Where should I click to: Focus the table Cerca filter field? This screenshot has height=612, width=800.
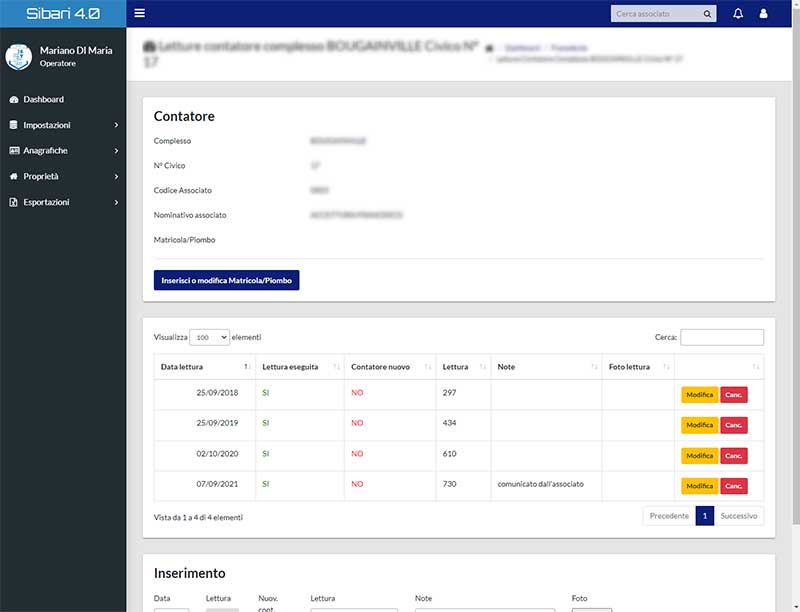722,337
